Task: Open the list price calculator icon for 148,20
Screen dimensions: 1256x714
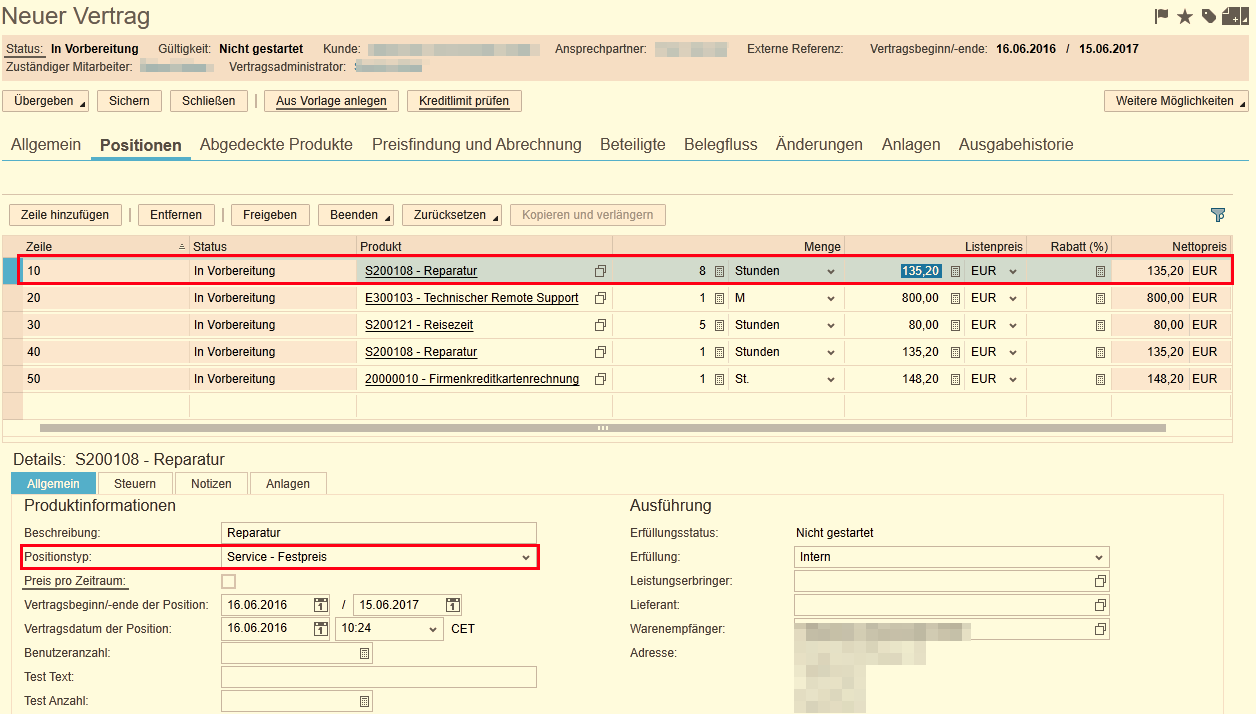Action: (955, 379)
